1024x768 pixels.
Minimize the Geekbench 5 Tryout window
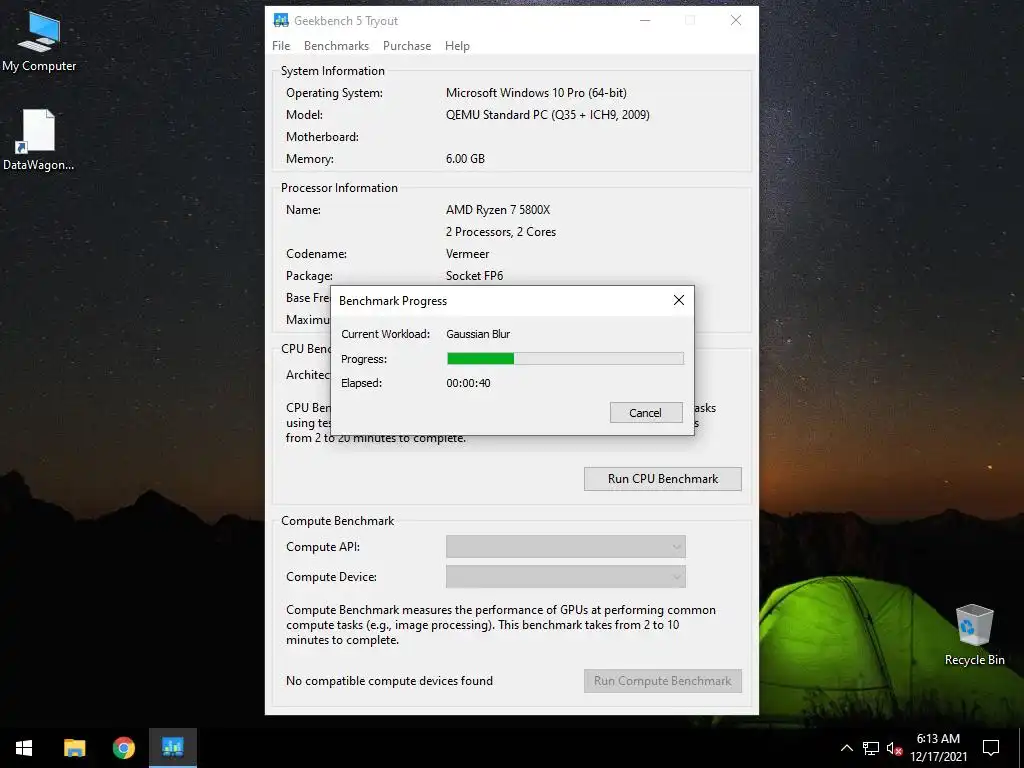645,20
